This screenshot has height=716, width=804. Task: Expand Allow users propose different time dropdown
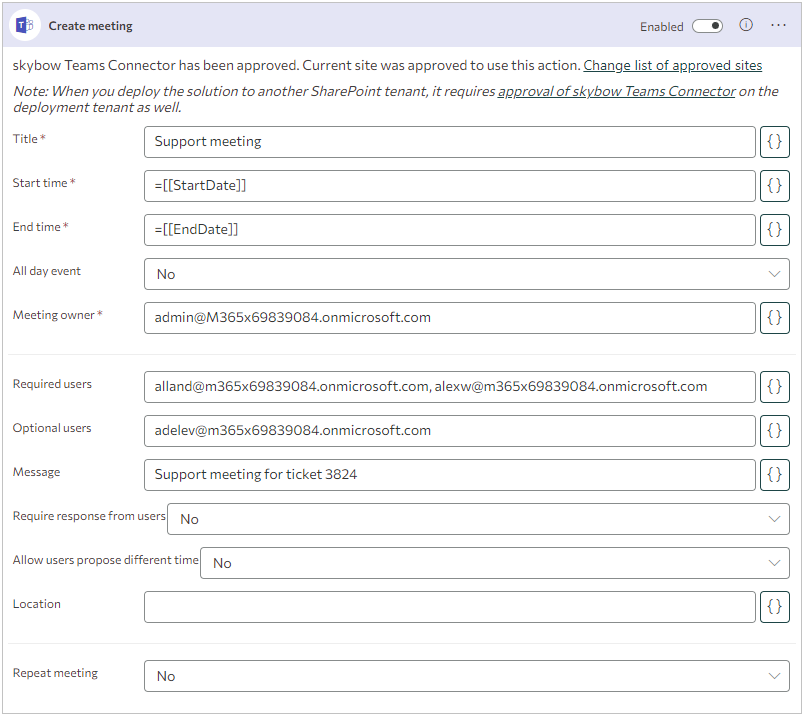point(494,563)
